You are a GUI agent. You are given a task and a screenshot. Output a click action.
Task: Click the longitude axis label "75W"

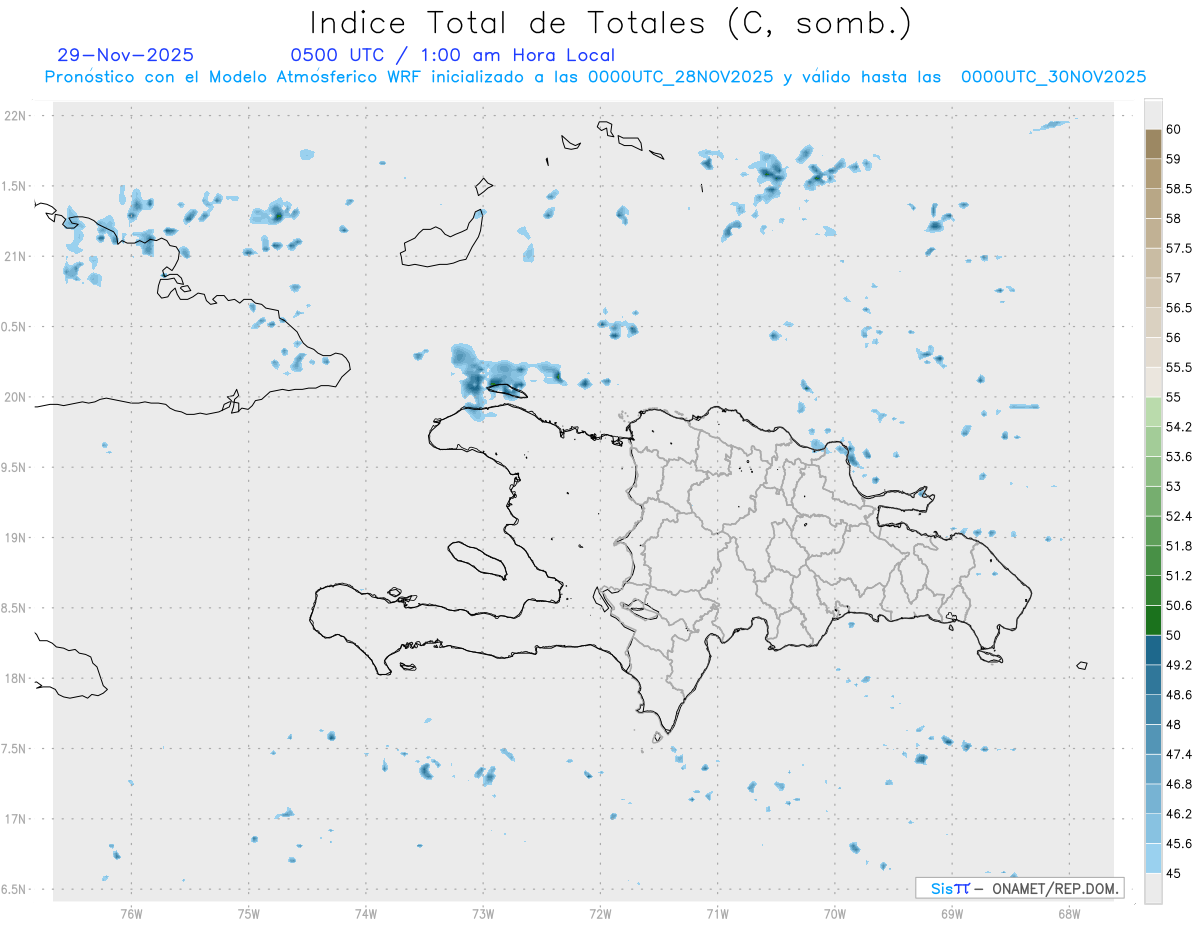coord(249,914)
